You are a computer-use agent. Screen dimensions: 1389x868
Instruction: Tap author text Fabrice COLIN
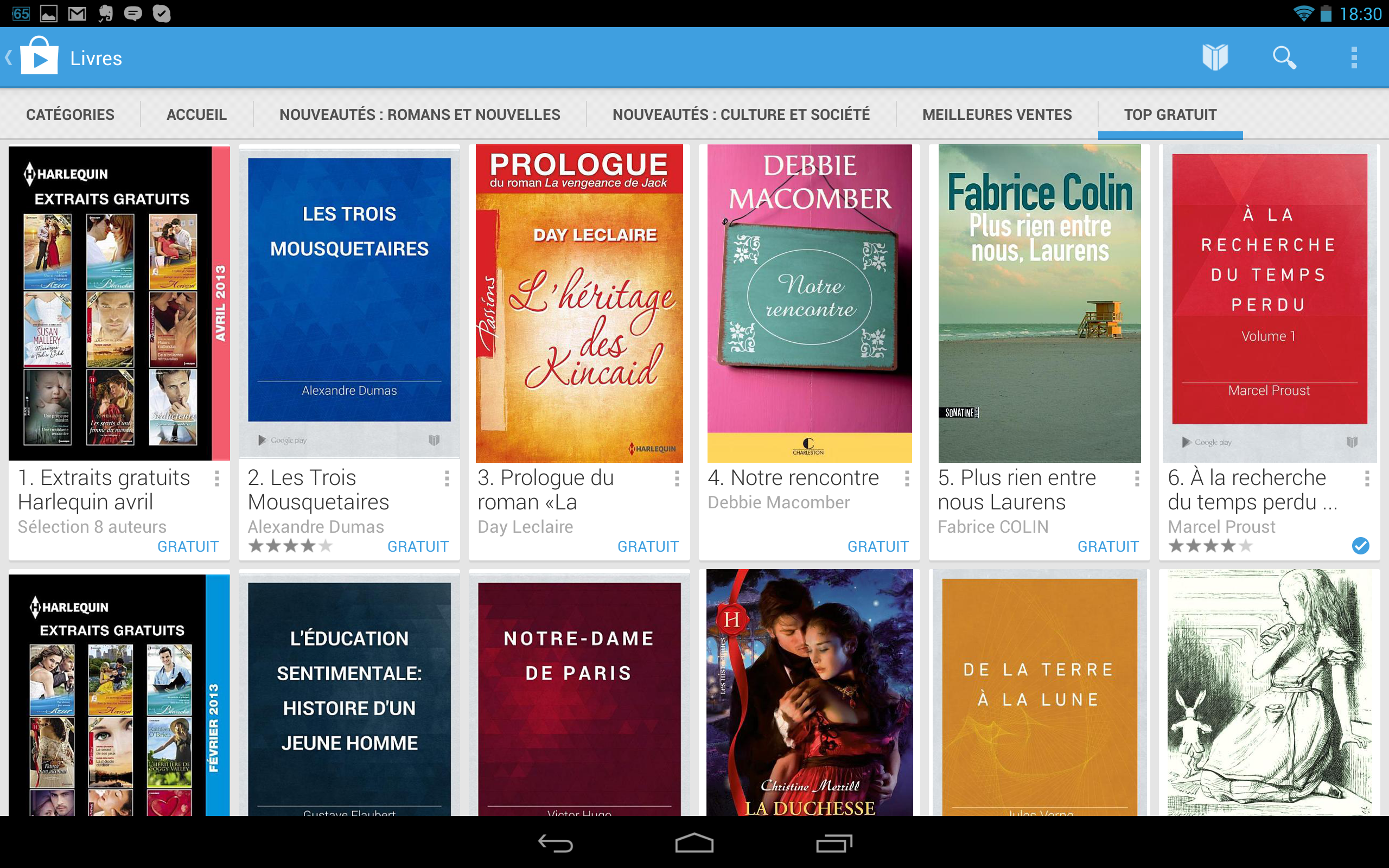tap(993, 526)
